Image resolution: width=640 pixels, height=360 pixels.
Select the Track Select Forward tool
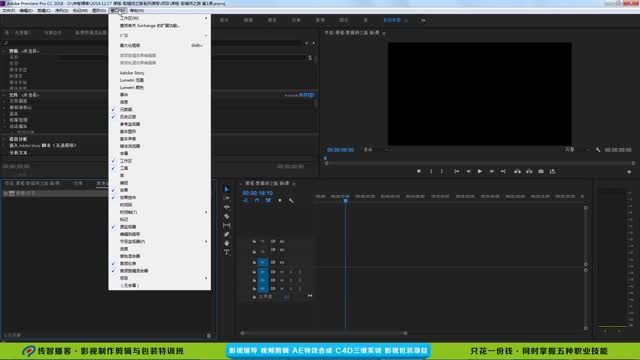coord(227,198)
